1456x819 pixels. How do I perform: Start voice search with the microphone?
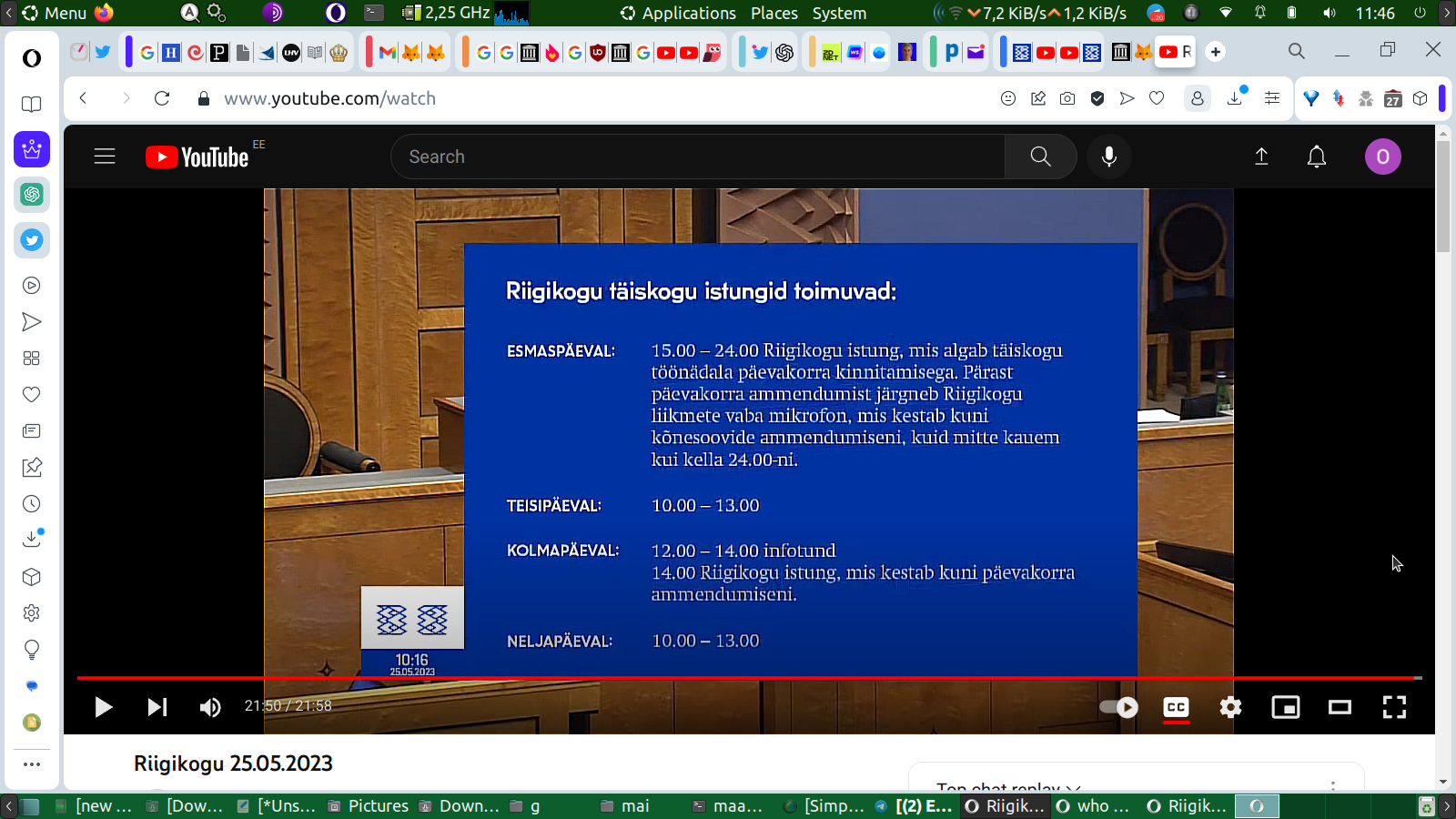coord(1108,157)
